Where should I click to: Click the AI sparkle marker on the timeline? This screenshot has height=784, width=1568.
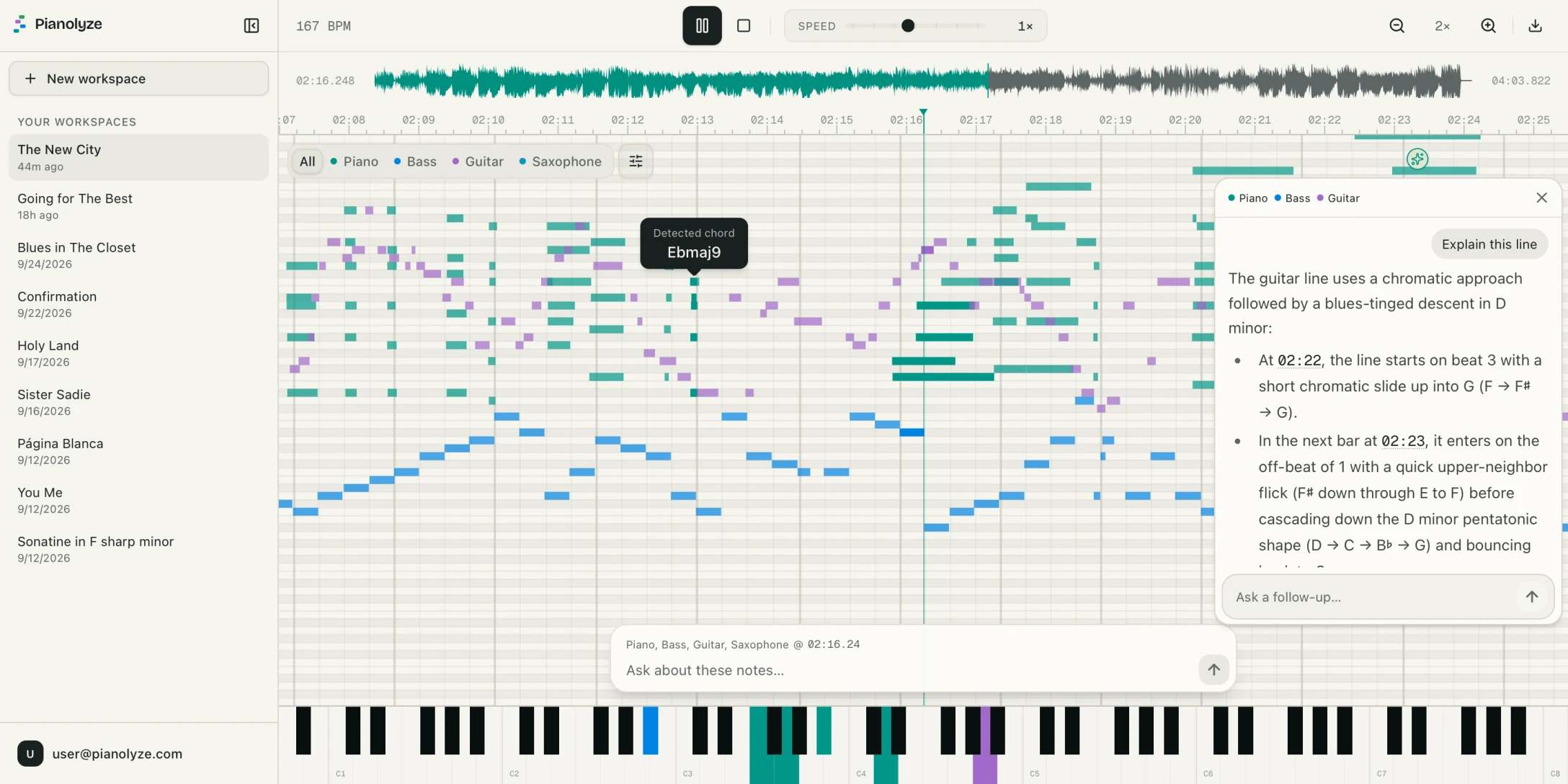coord(1417,159)
